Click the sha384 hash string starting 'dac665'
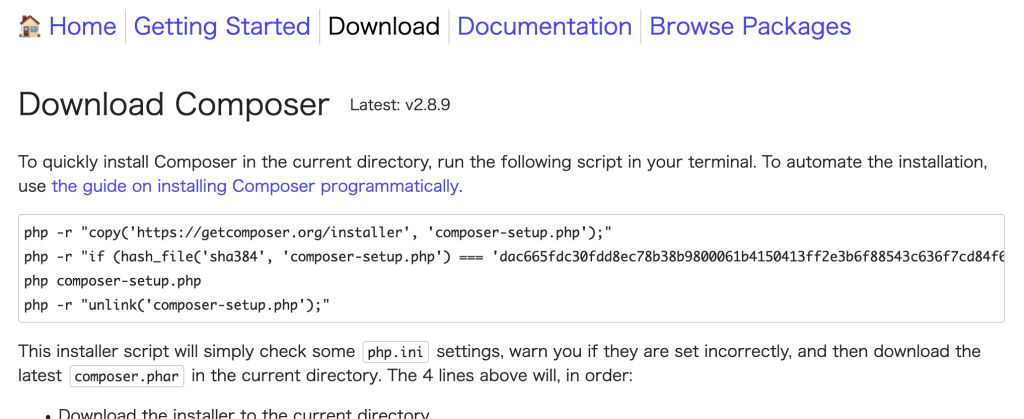 pyautogui.click(x=750, y=257)
